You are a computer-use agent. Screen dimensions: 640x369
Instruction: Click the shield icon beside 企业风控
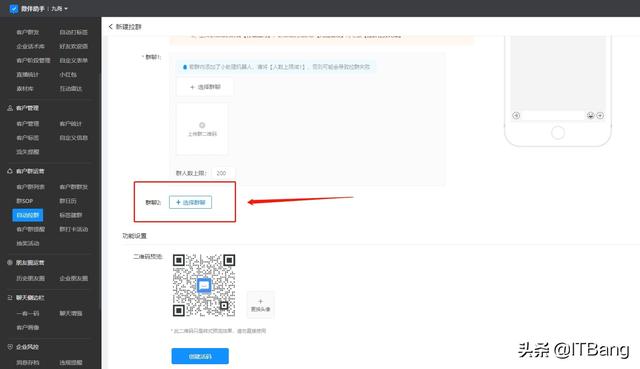10,347
